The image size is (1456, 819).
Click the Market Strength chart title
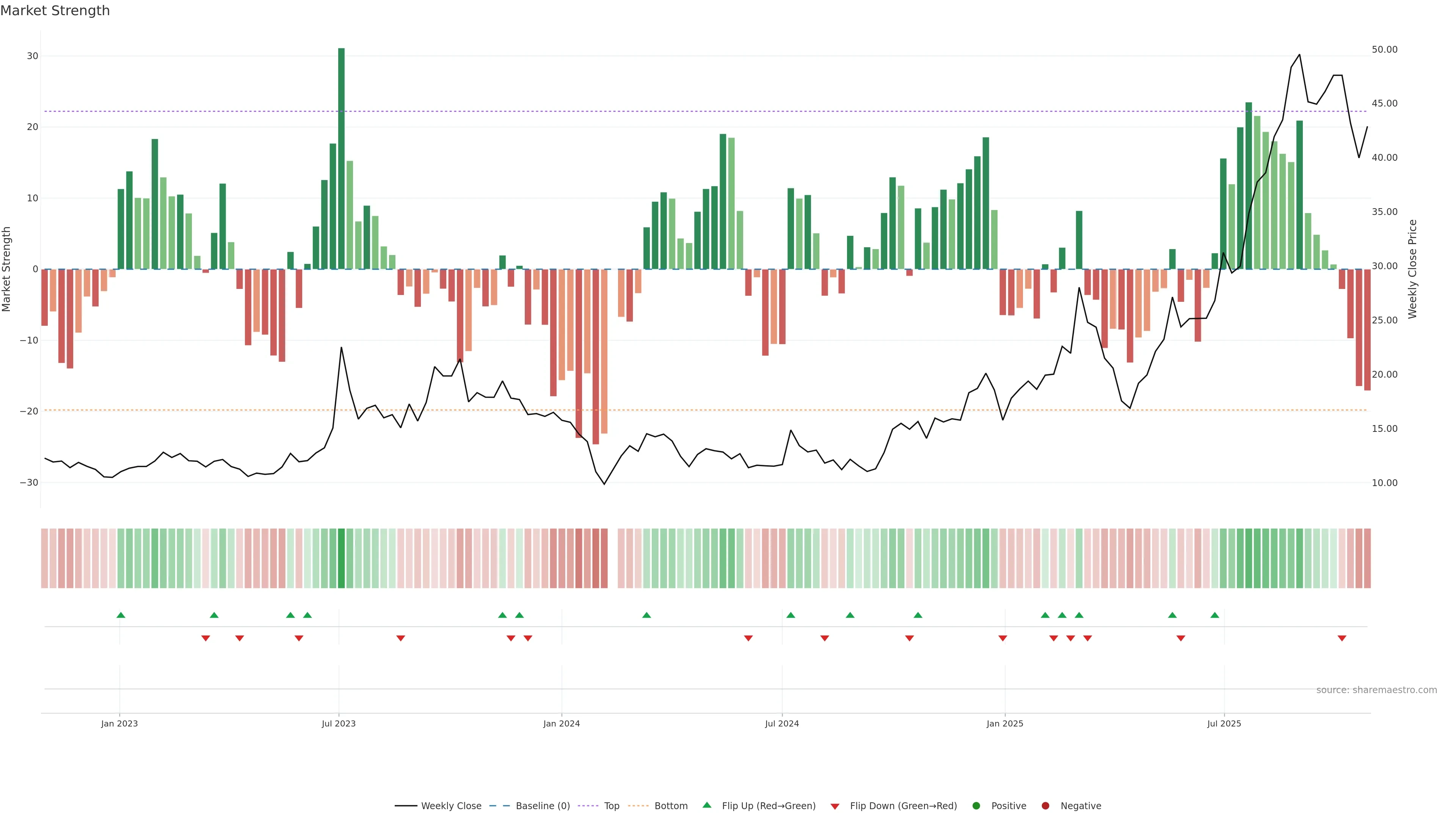pos(55,11)
